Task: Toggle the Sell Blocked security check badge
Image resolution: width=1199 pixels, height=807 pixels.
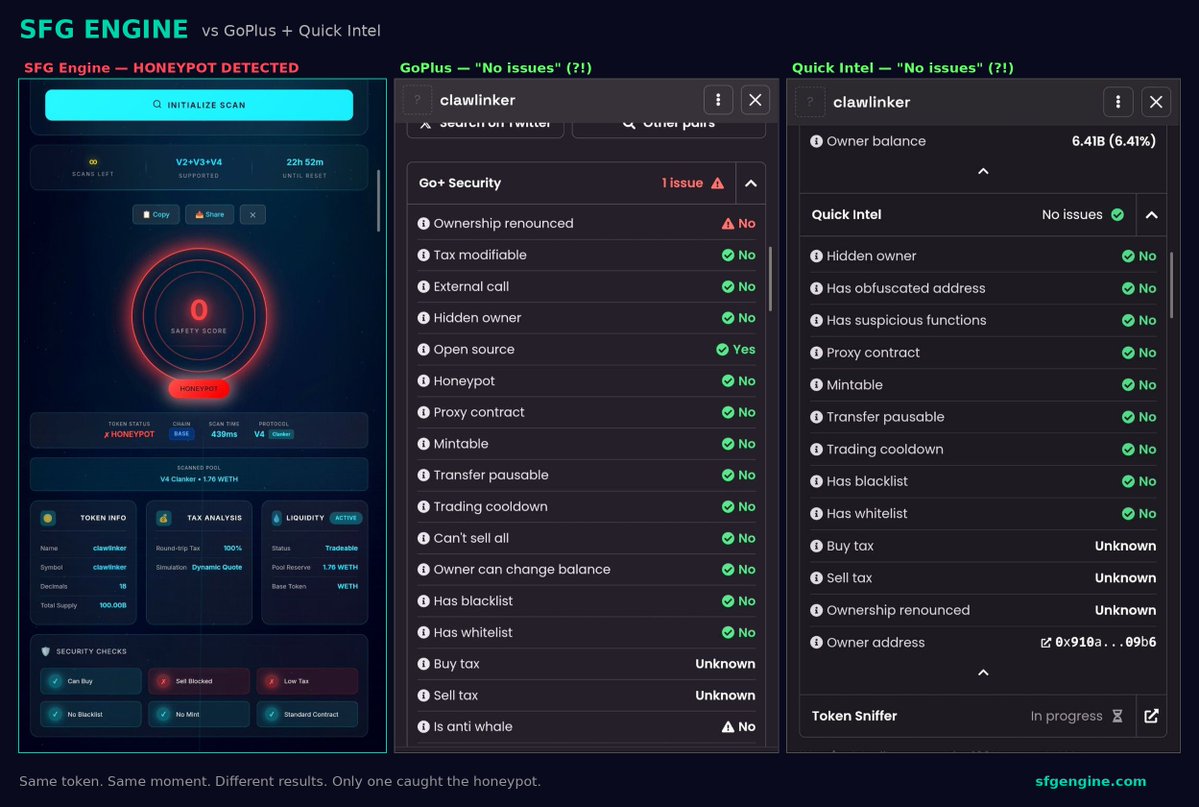Action: 197,681
